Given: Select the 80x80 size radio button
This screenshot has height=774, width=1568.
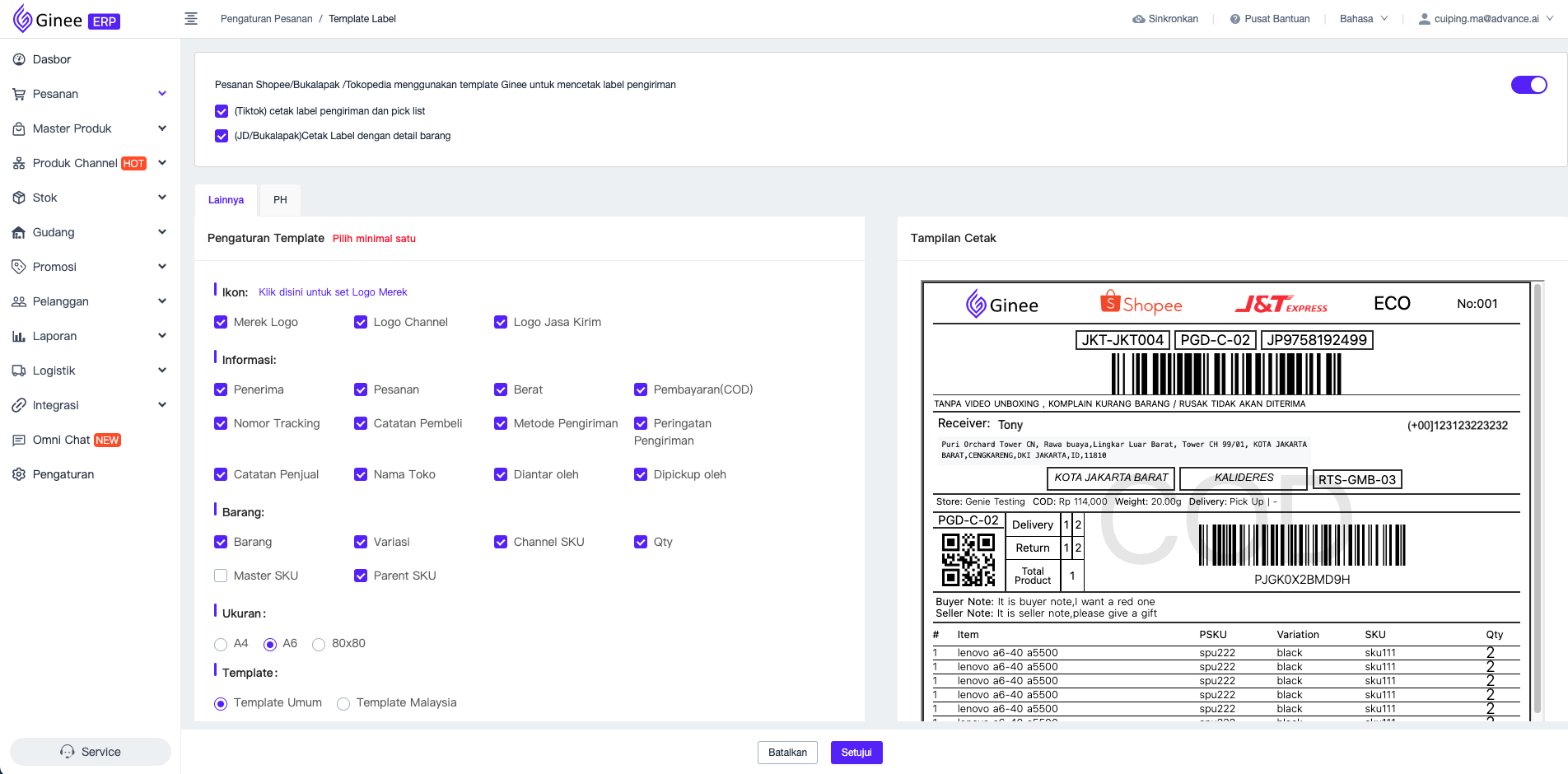Looking at the screenshot, I should pos(319,644).
